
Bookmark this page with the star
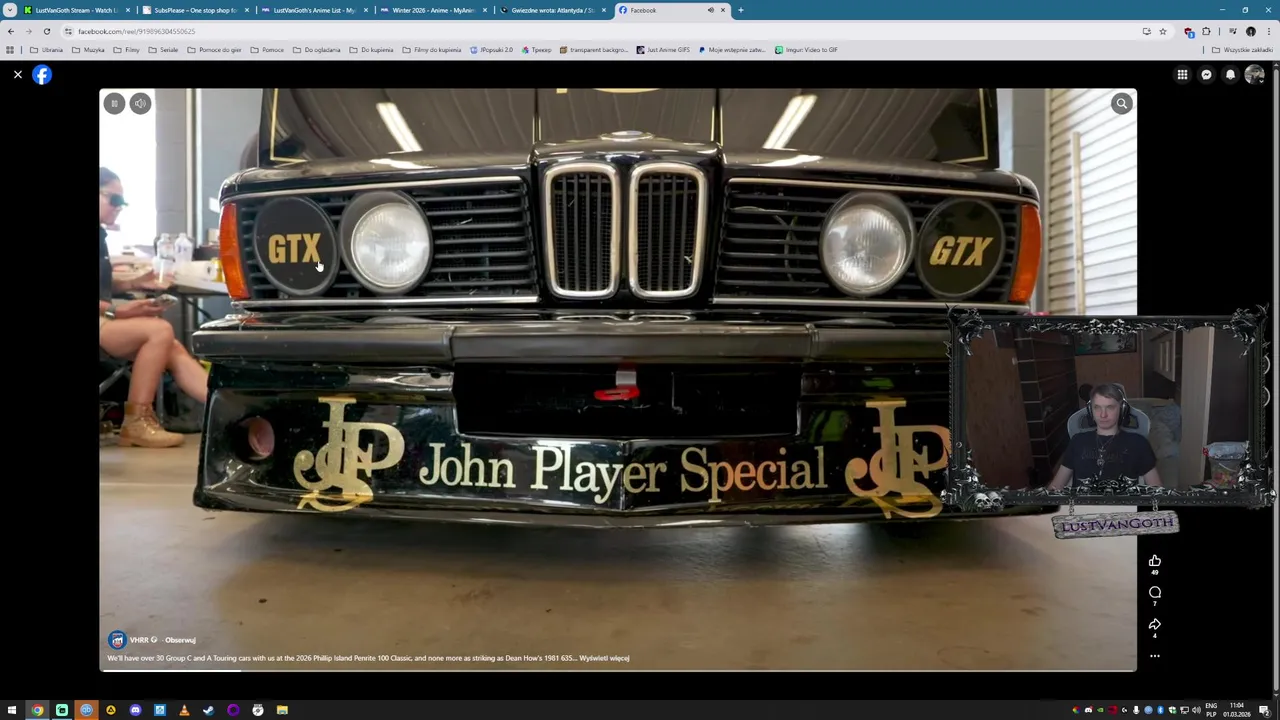1162,31
